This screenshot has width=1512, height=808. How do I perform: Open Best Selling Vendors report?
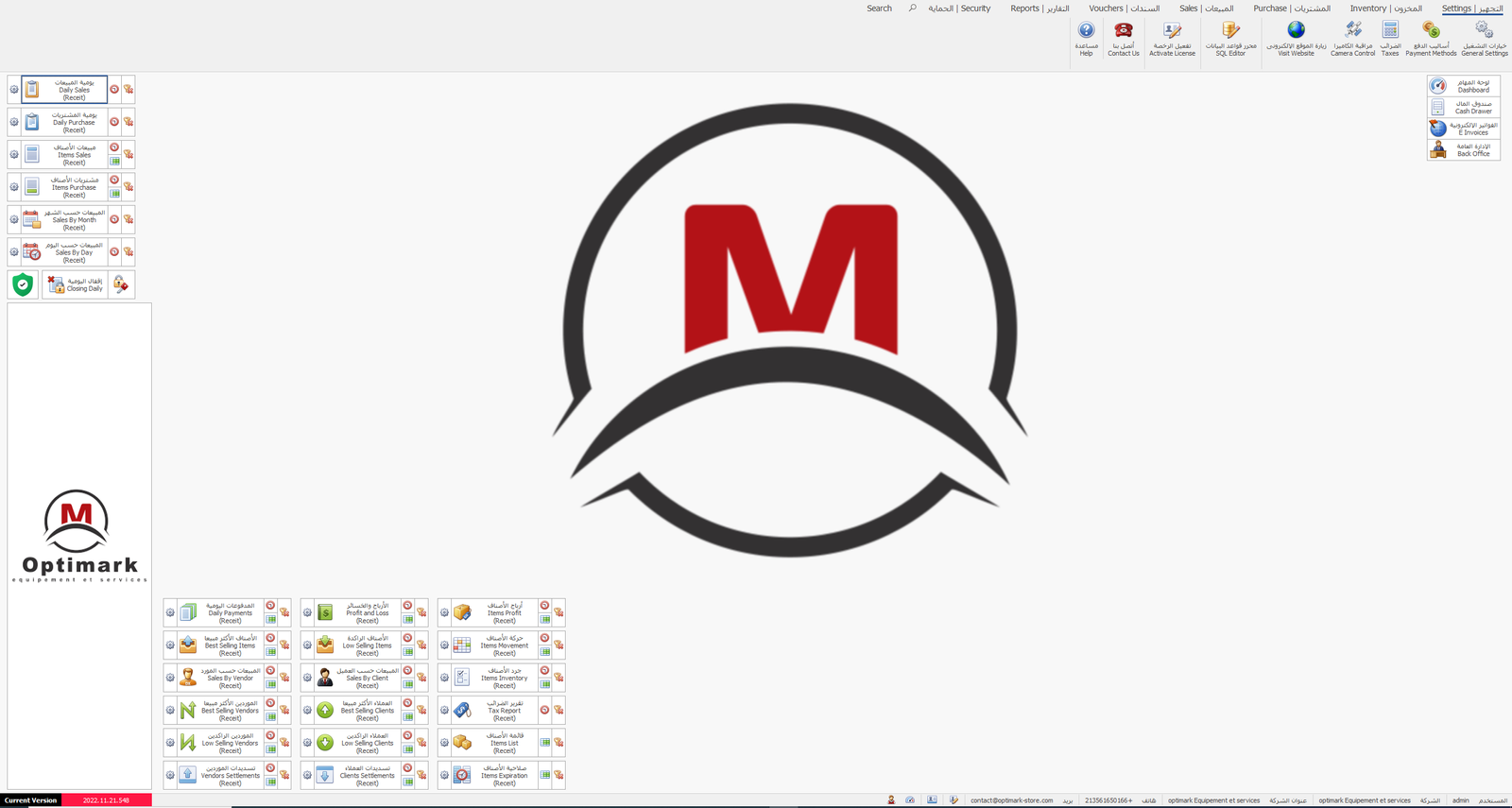tap(220, 710)
